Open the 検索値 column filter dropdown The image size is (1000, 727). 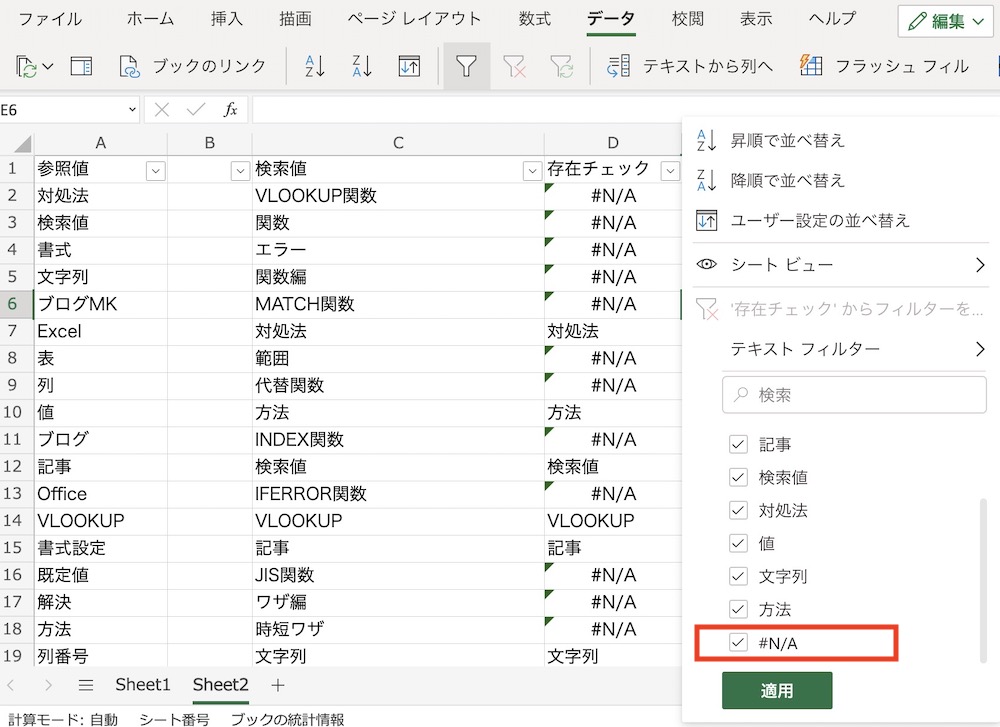[532, 171]
